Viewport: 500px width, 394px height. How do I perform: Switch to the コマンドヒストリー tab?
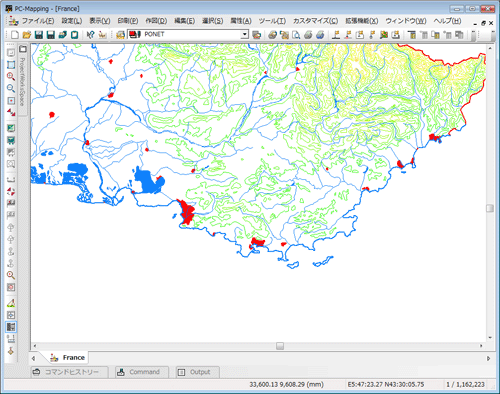click(x=69, y=372)
